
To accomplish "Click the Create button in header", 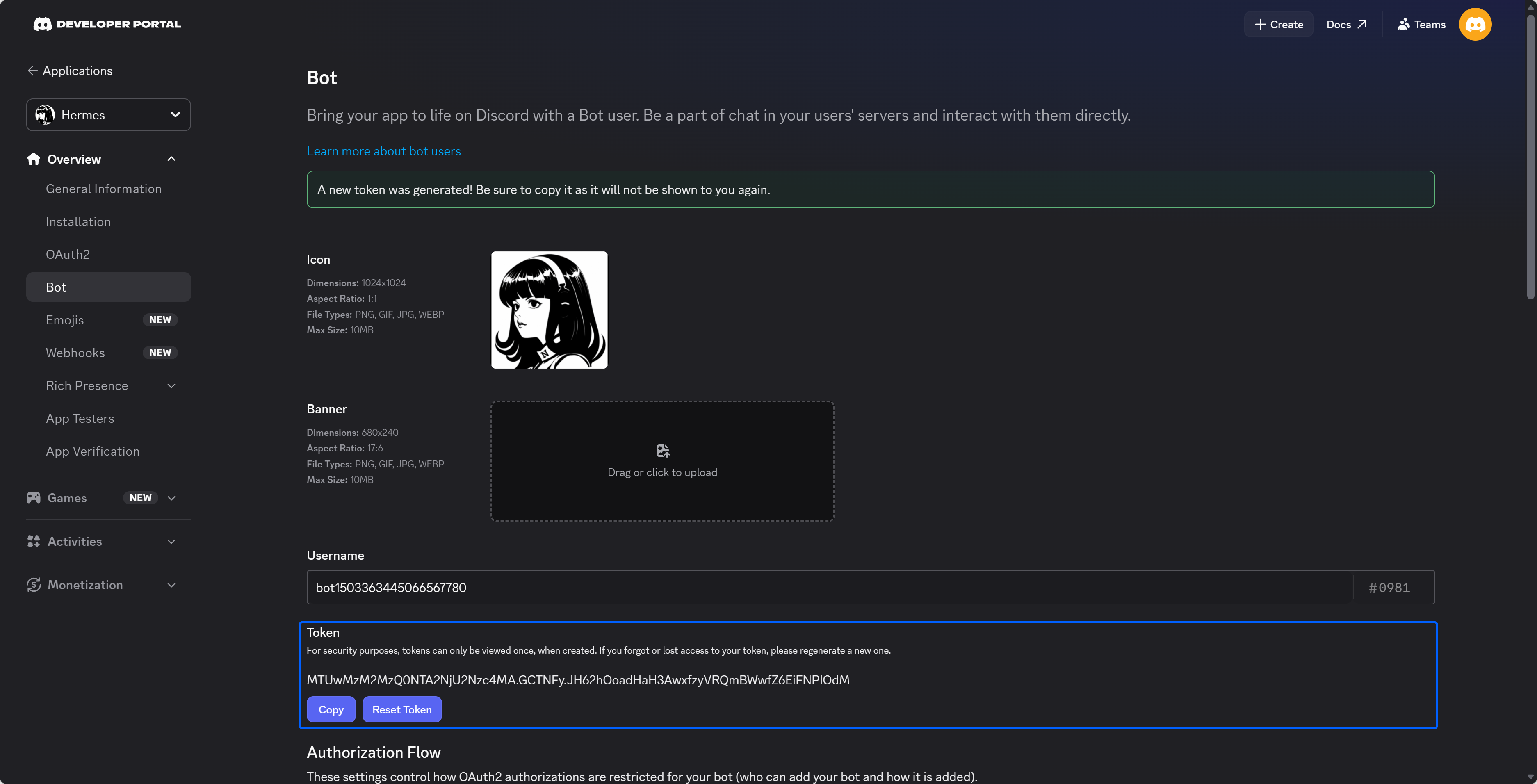I will click(1279, 24).
